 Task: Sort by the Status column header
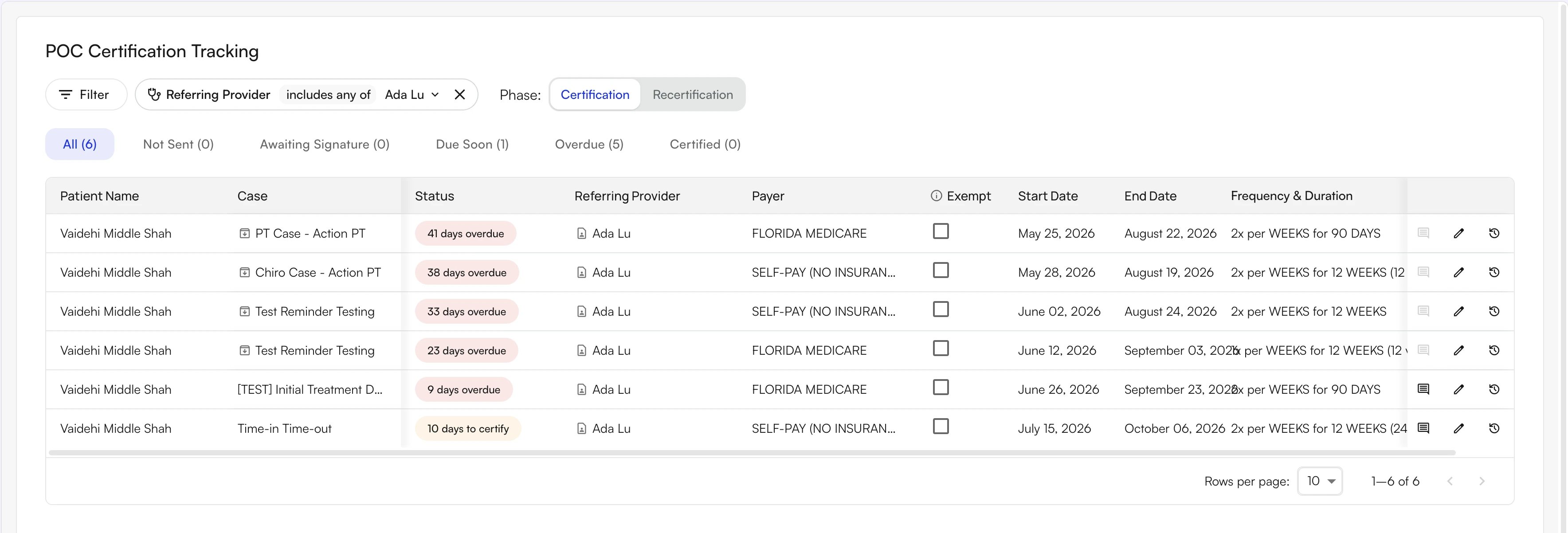tap(435, 196)
